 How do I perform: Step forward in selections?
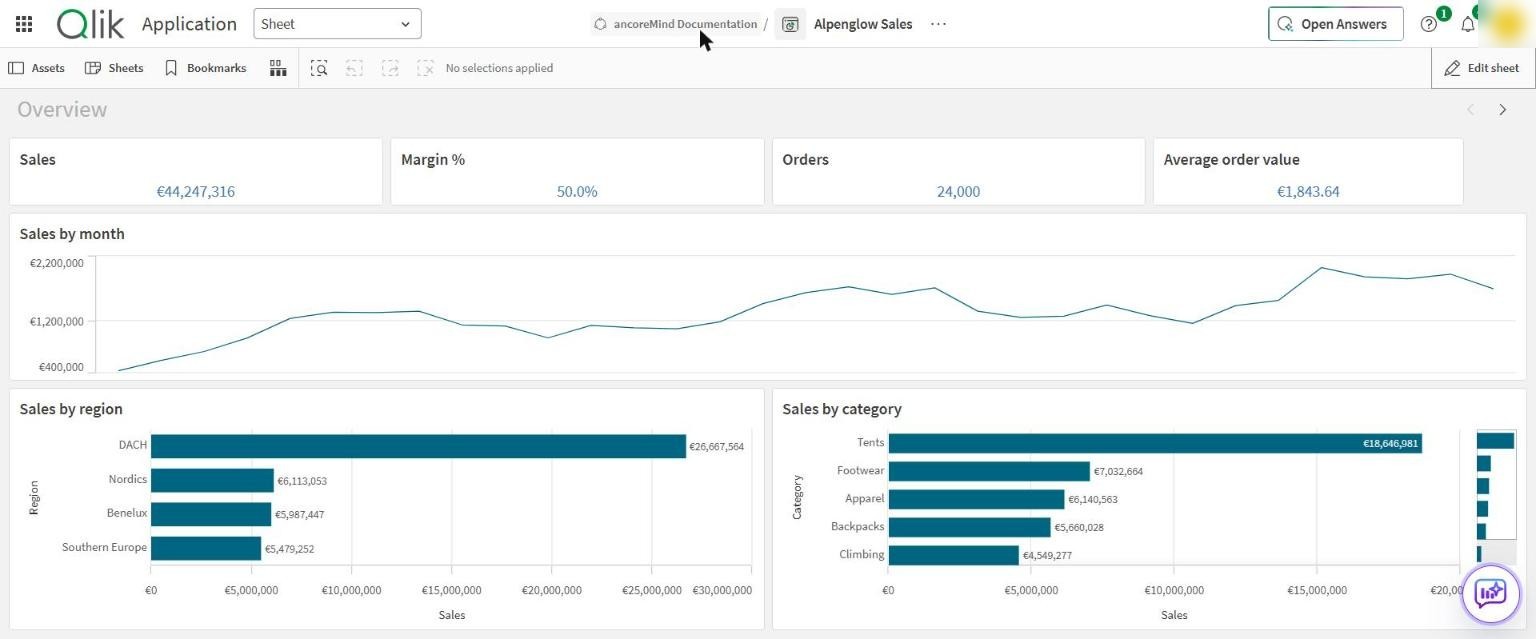[390, 68]
